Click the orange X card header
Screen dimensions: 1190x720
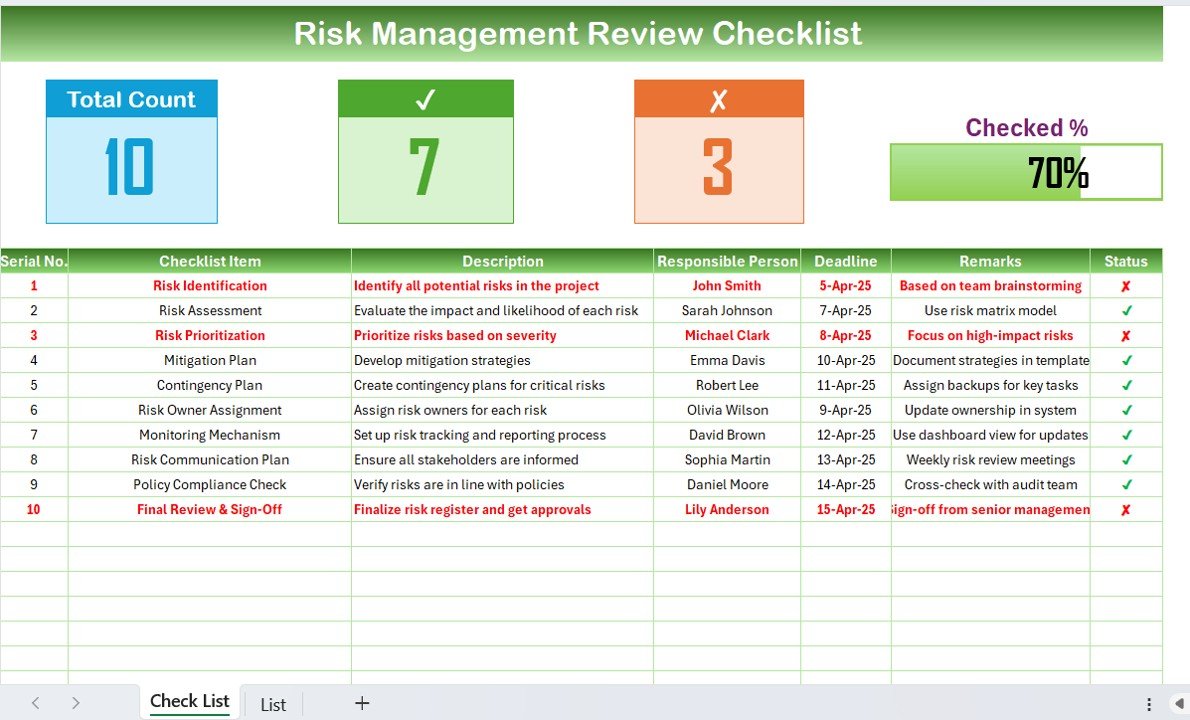[x=719, y=99]
